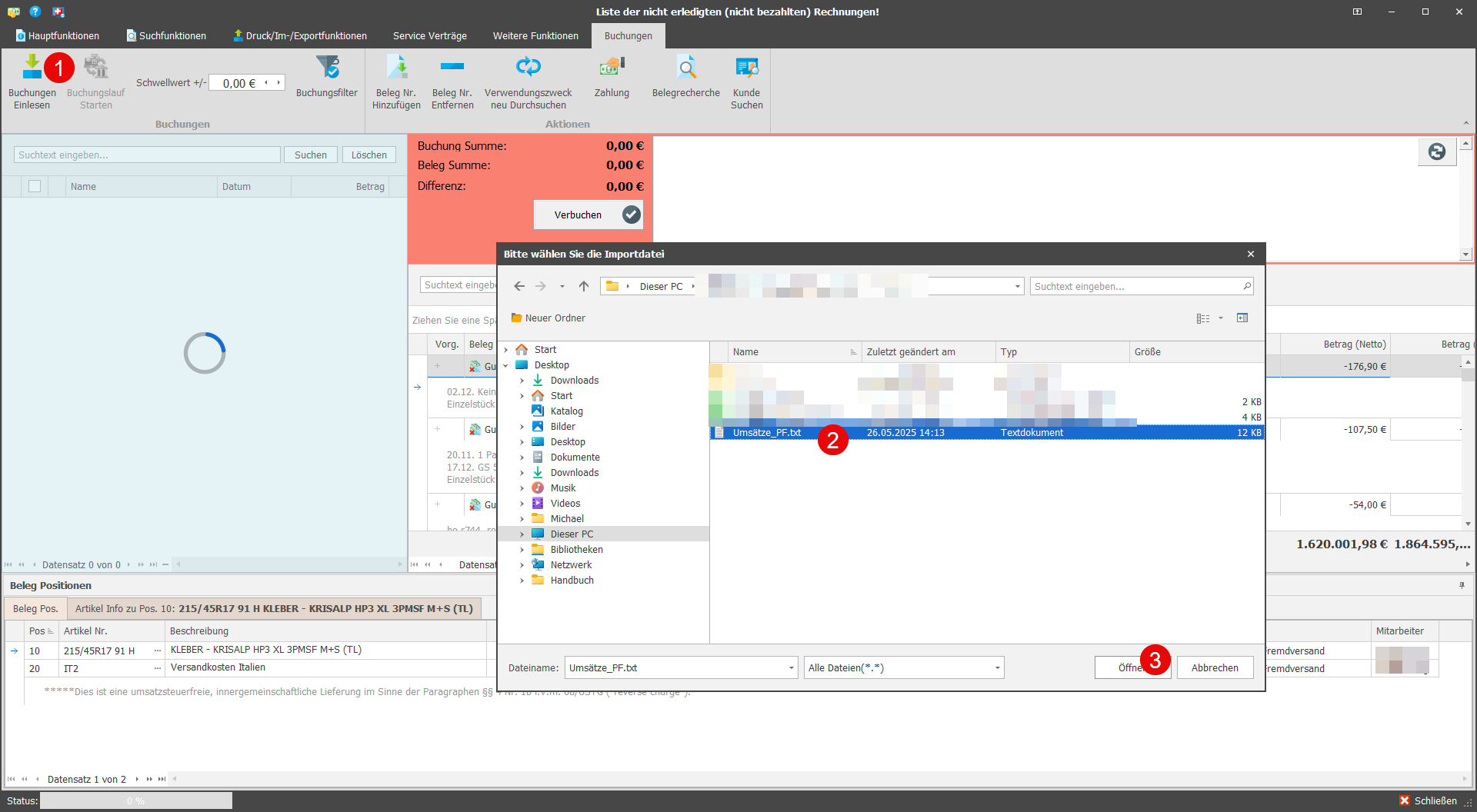This screenshot has height=812, width=1477.
Task: Click Beleg Nr. Hinzufügen icon
Action: [397, 67]
